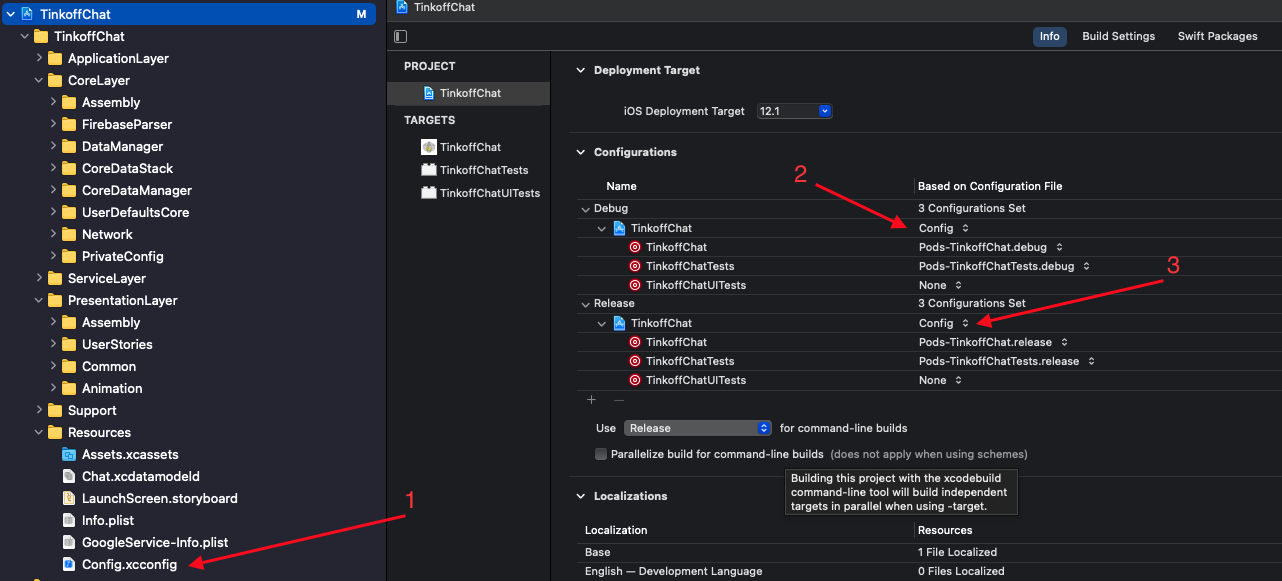The height and width of the screenshot is (581, 1282).
Task: Select the PrivateConfig folder
Action: tap(122, 256)
